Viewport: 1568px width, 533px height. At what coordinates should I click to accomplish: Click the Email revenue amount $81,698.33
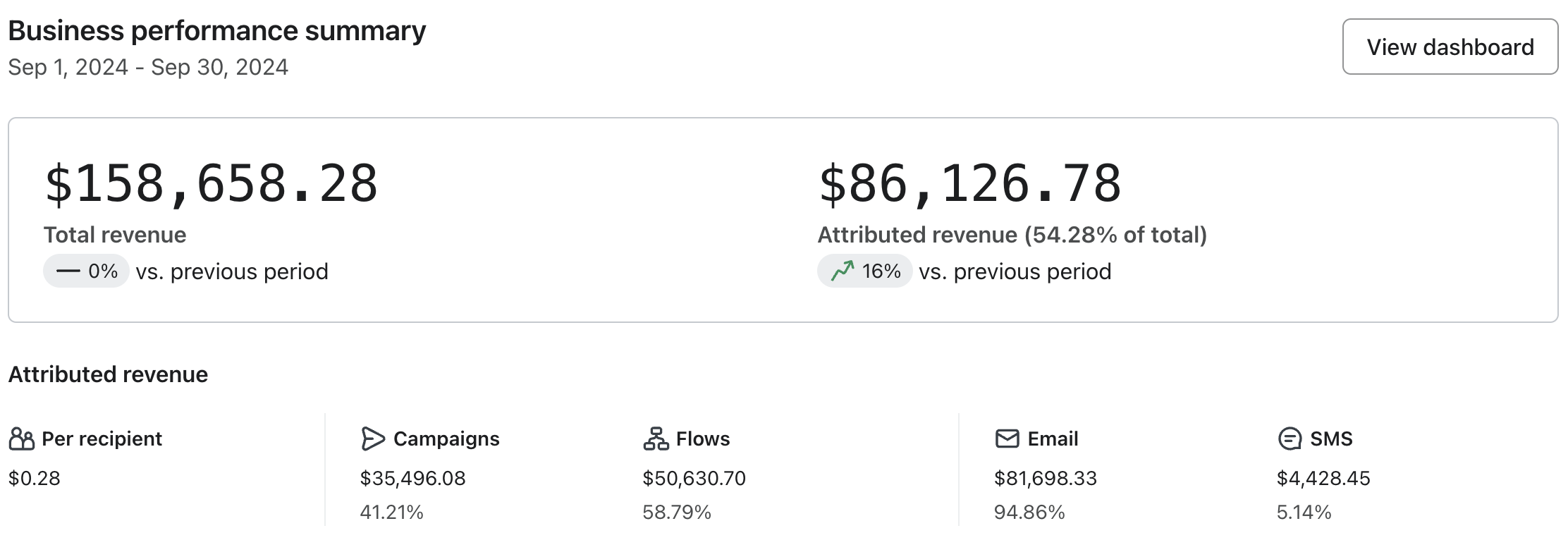(x=1046, y=479)
